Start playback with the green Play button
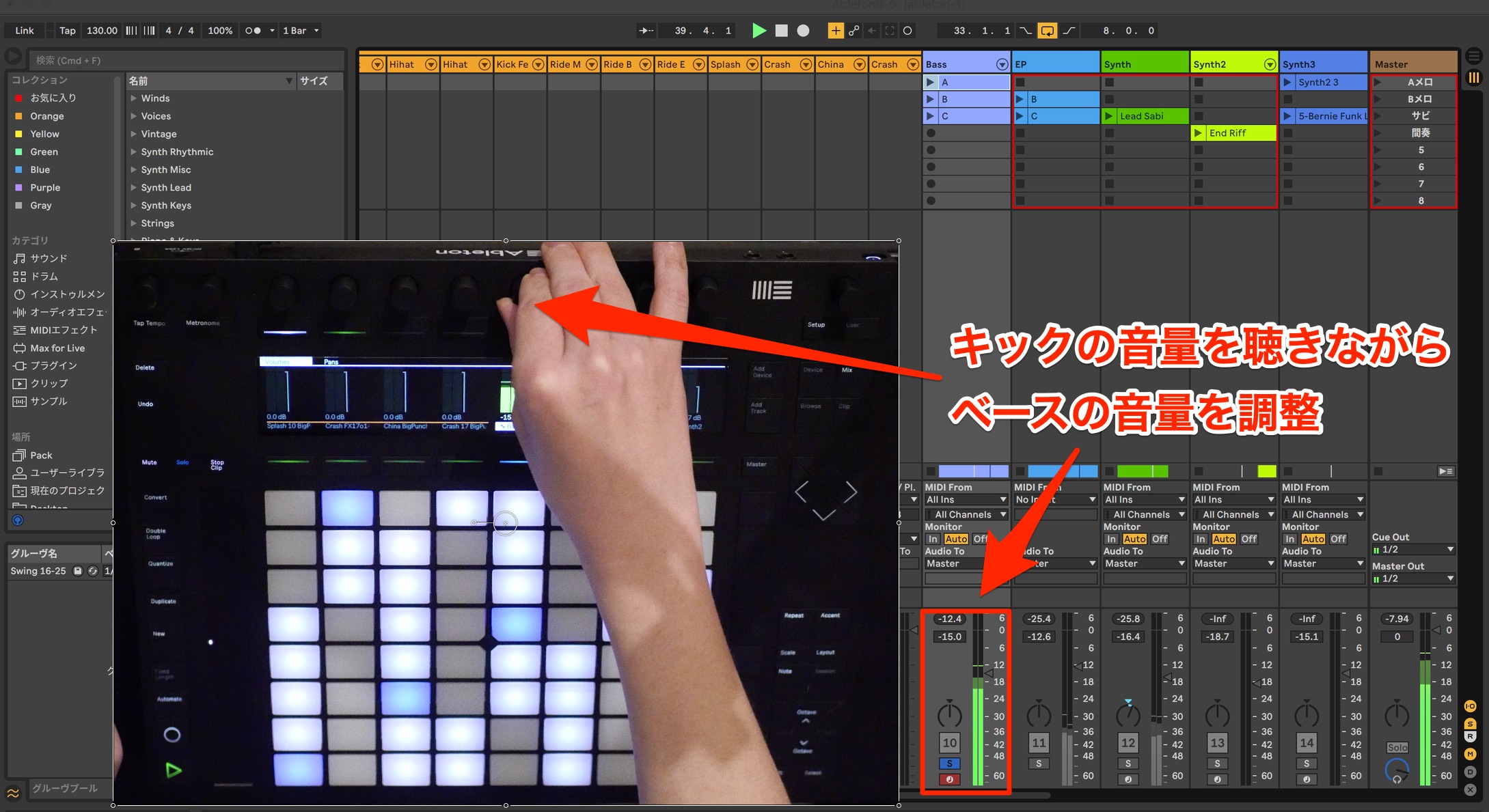 (759, 31)
